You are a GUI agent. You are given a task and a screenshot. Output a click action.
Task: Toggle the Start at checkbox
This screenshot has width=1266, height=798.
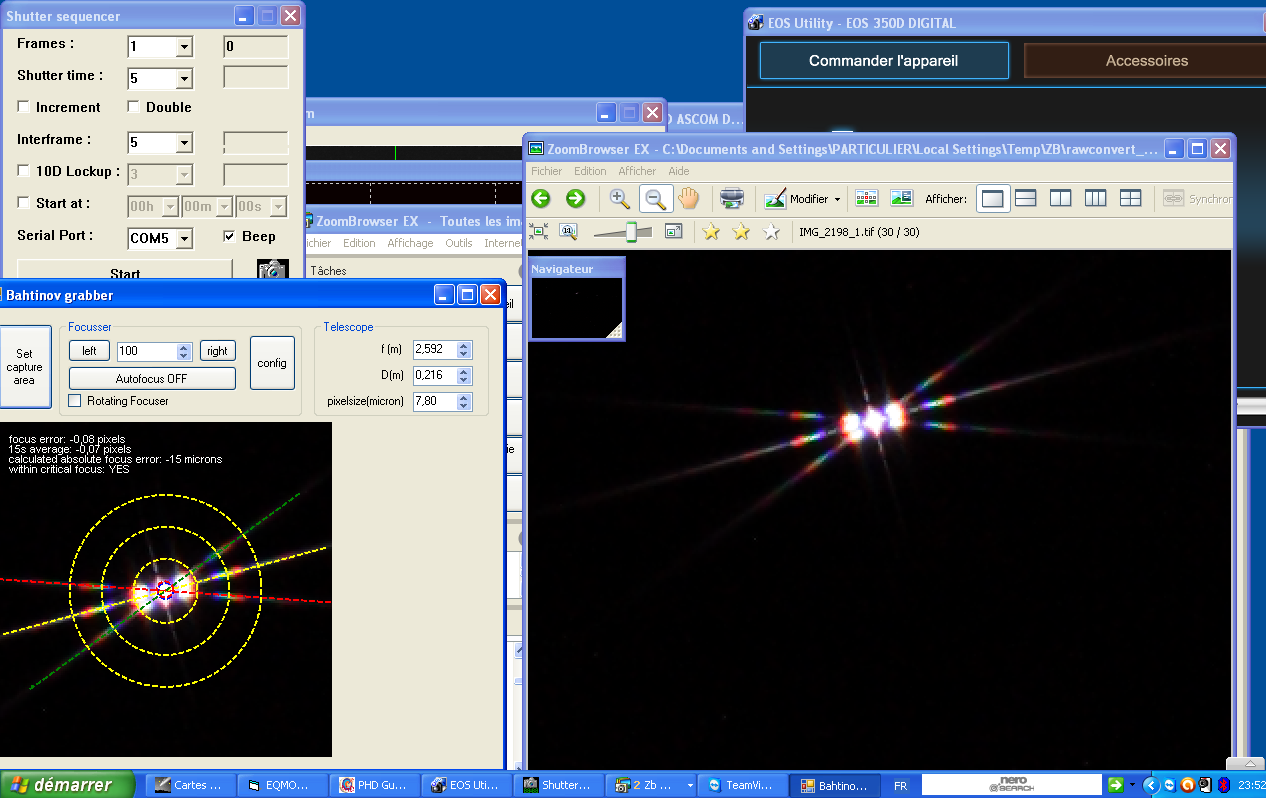(x=24, y=203)
